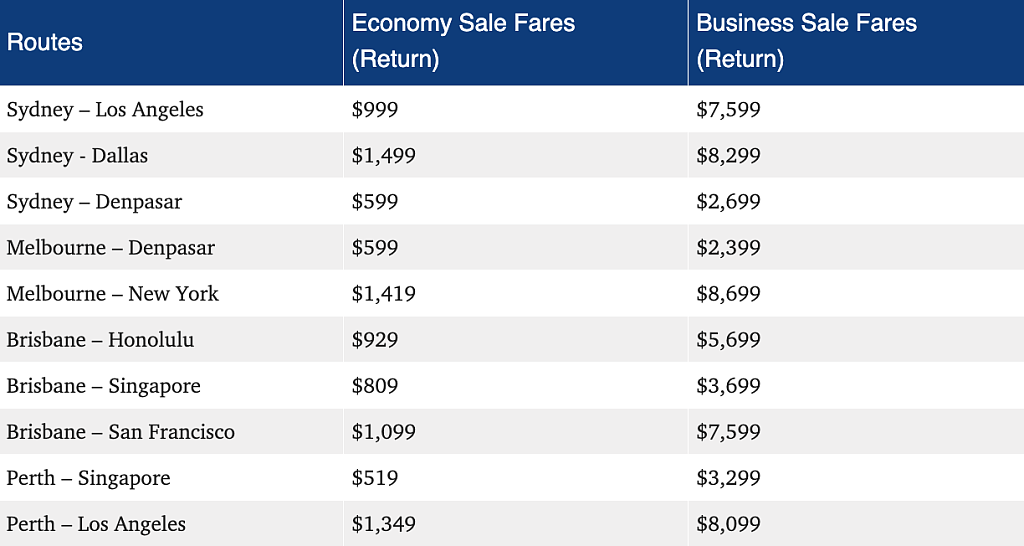1024x546 pixels.
Task: Click the $3,299 Perth – Singapore business fare
Action: click(728, 477)
